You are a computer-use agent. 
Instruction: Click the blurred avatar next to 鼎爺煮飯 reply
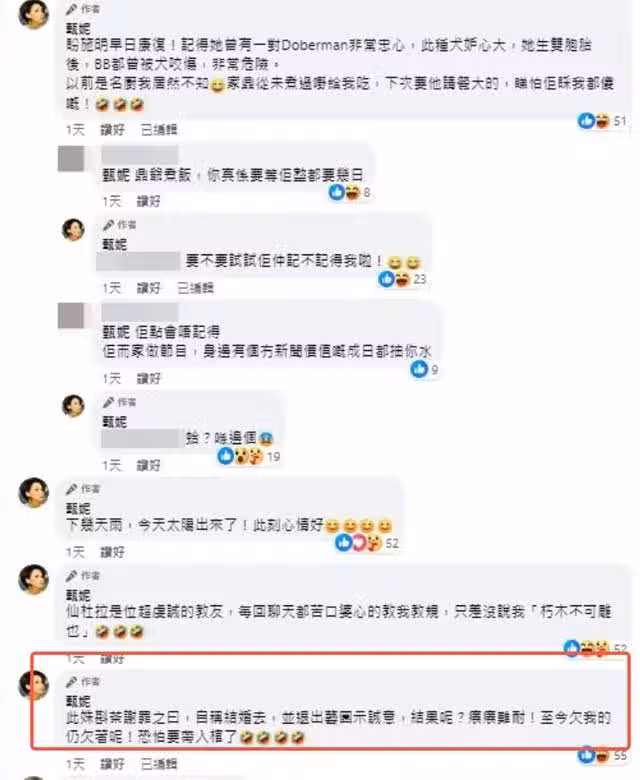tap(71, 159)
